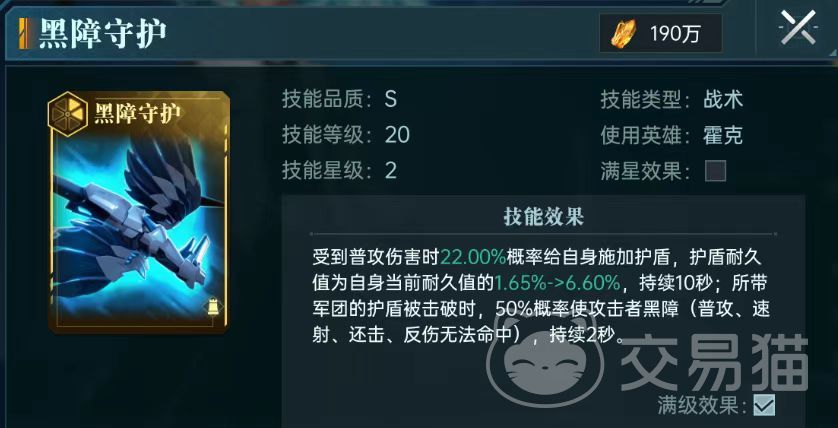This screenshot has height=428, width=838.
Task: Open hero 霍克 under 使用英雄
Action: click(723, 136)
